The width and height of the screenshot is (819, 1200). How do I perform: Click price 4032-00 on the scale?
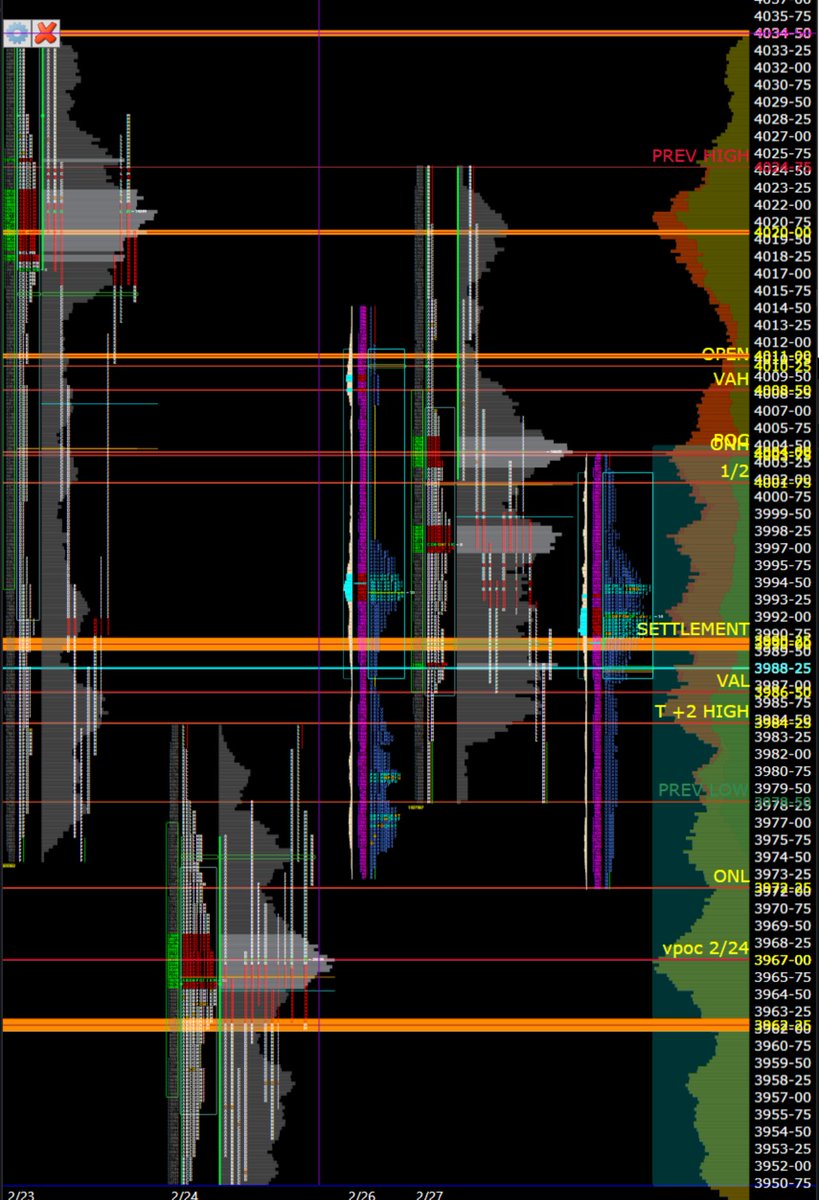tap(783, 68)
